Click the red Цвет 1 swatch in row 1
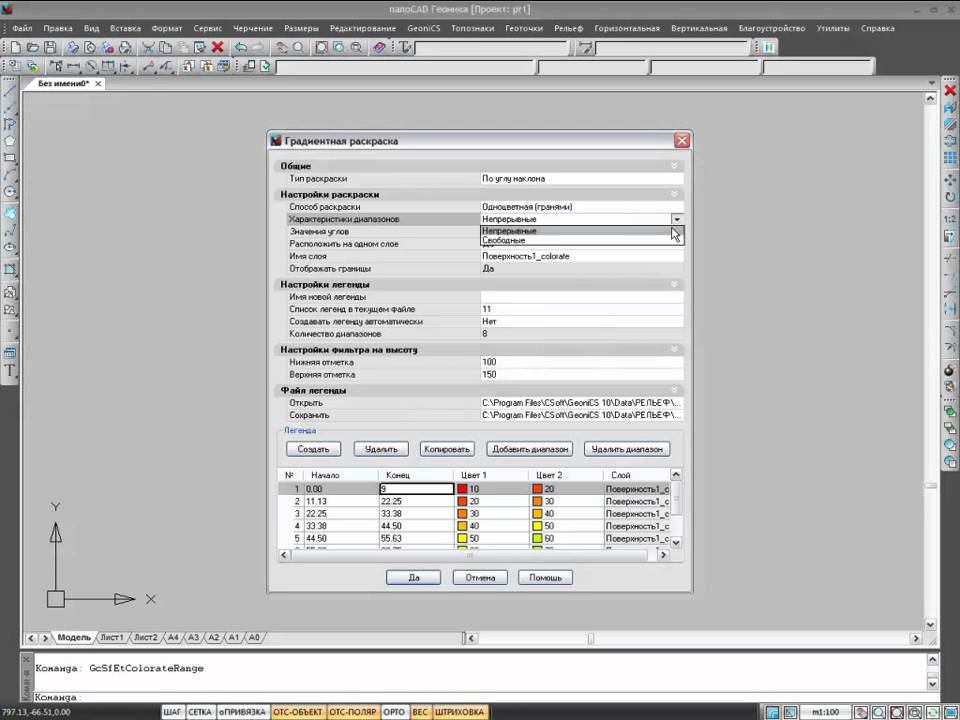960x720 pixels. [x=462, y=489]
